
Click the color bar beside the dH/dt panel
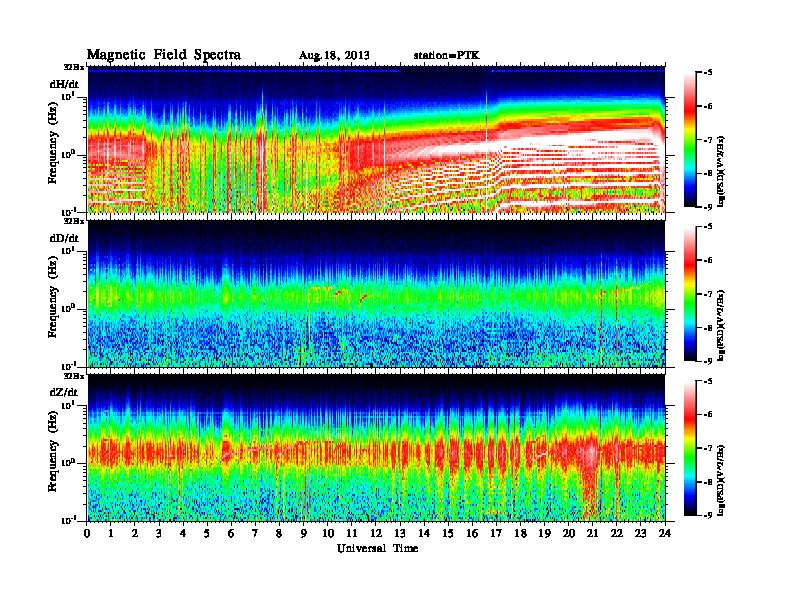689,139
